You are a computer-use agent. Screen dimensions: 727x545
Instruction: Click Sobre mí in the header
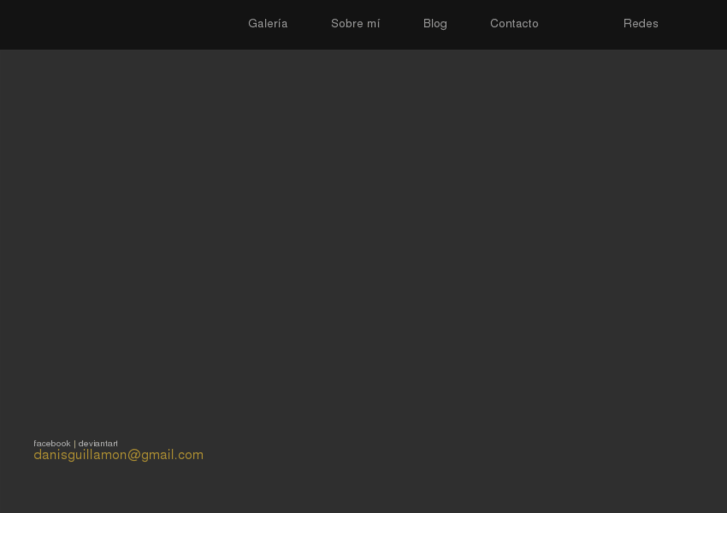[x=355, y=24]
